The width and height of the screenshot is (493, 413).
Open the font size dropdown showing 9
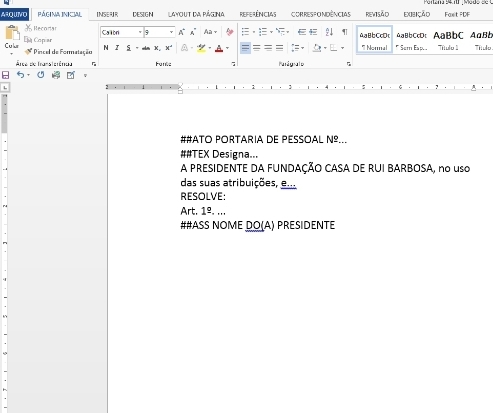point(171,32)
